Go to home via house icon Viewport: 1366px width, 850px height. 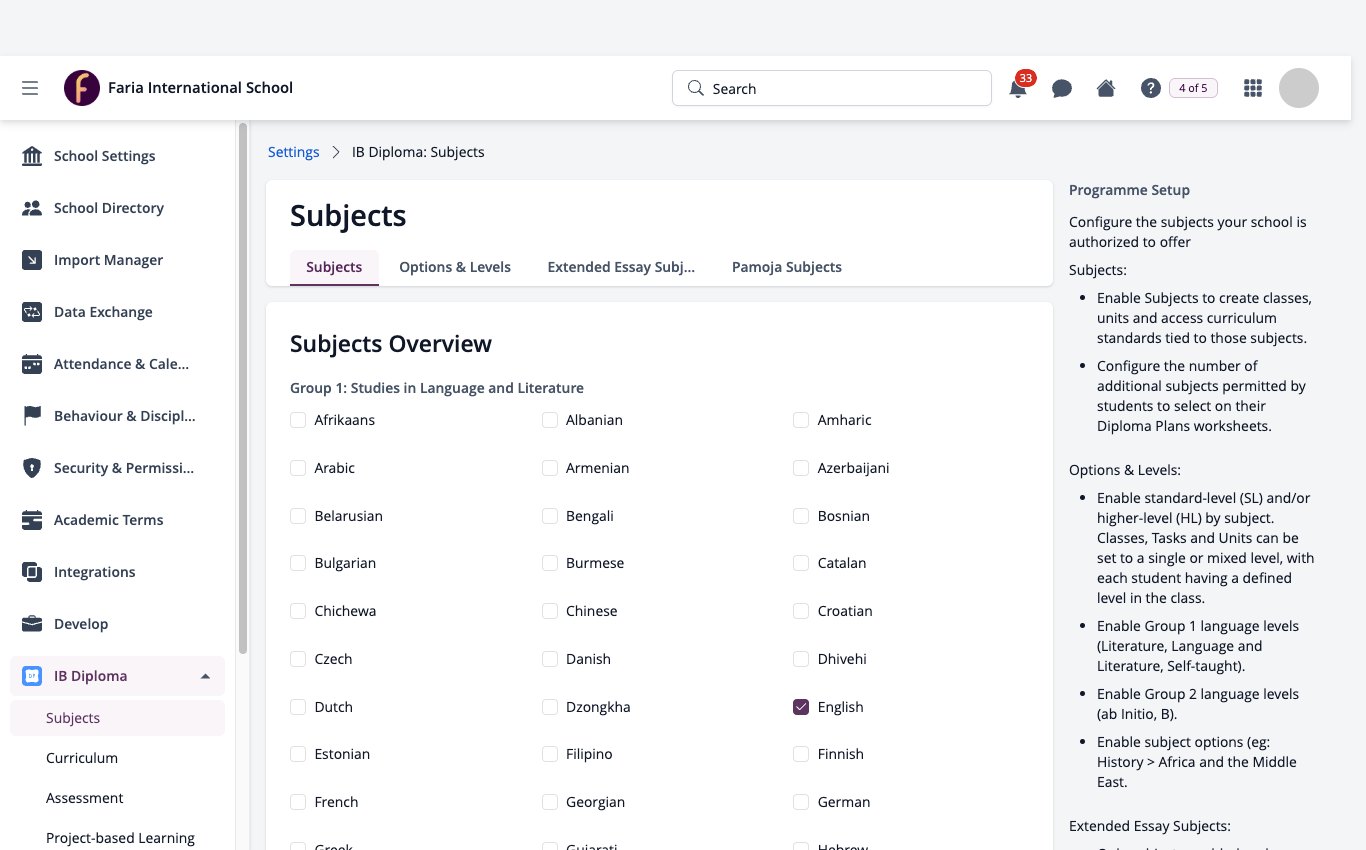[x=1106, y=88]
